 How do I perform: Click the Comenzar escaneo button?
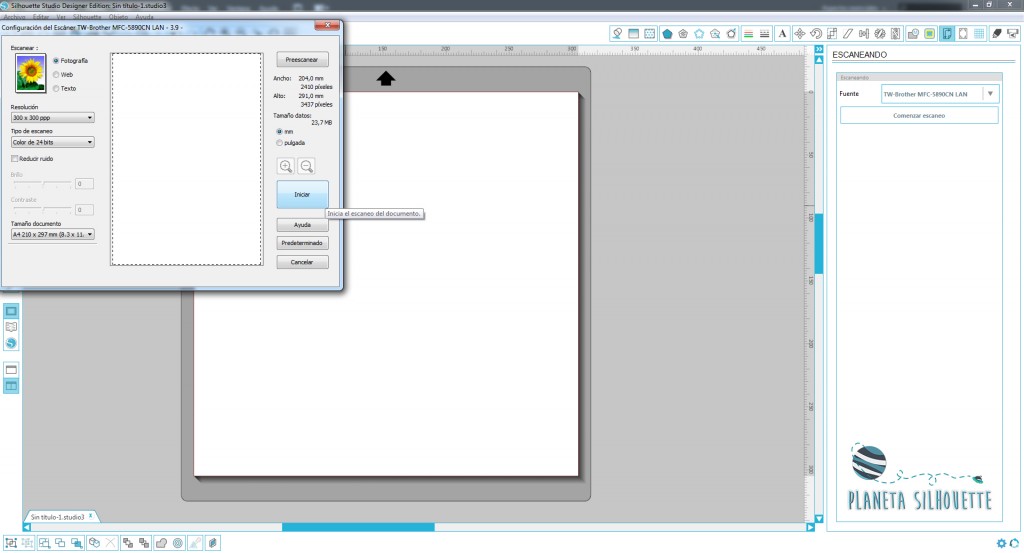pos(919,116)
